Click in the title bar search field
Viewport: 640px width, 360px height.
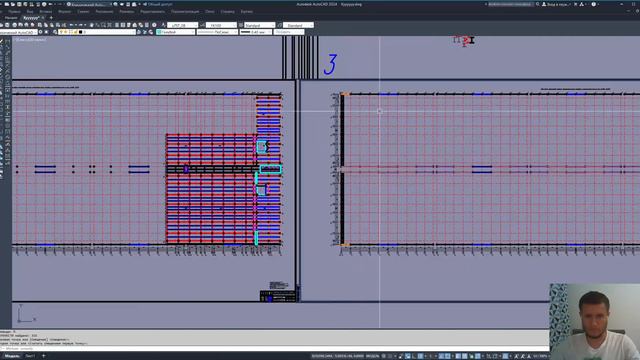point(511,4)
